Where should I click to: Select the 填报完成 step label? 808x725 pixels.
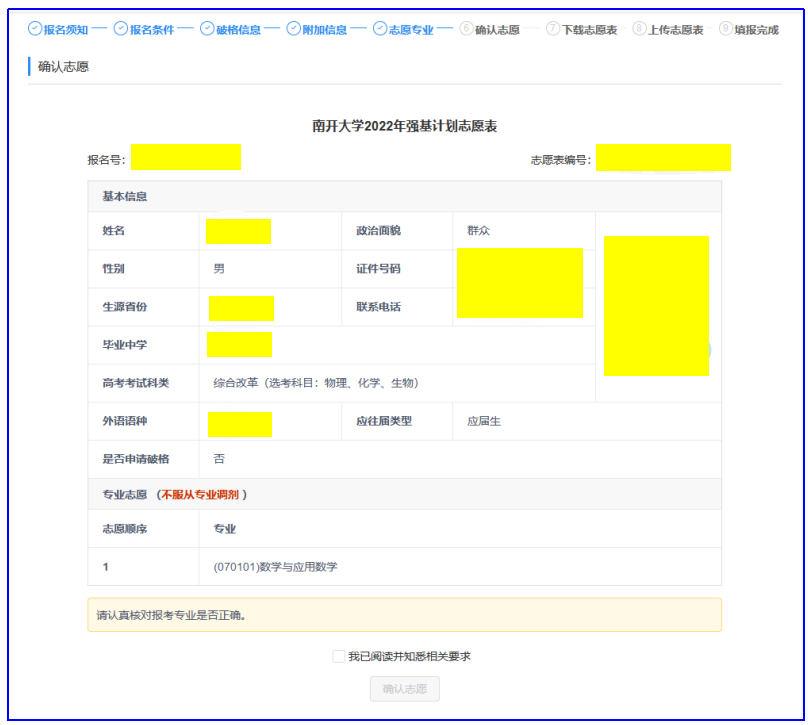[756, 30]
